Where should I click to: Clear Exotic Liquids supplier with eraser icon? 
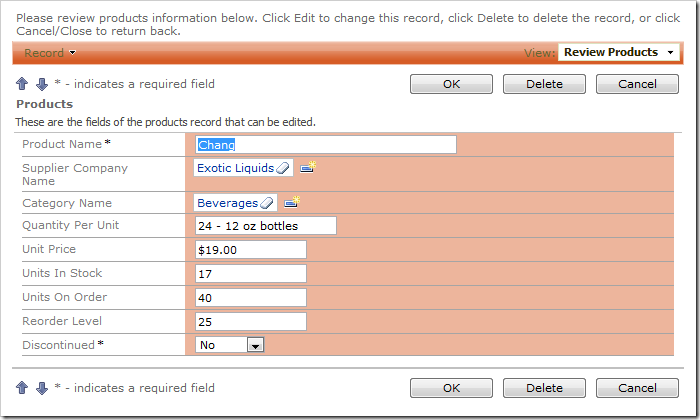tap(283, 168)
